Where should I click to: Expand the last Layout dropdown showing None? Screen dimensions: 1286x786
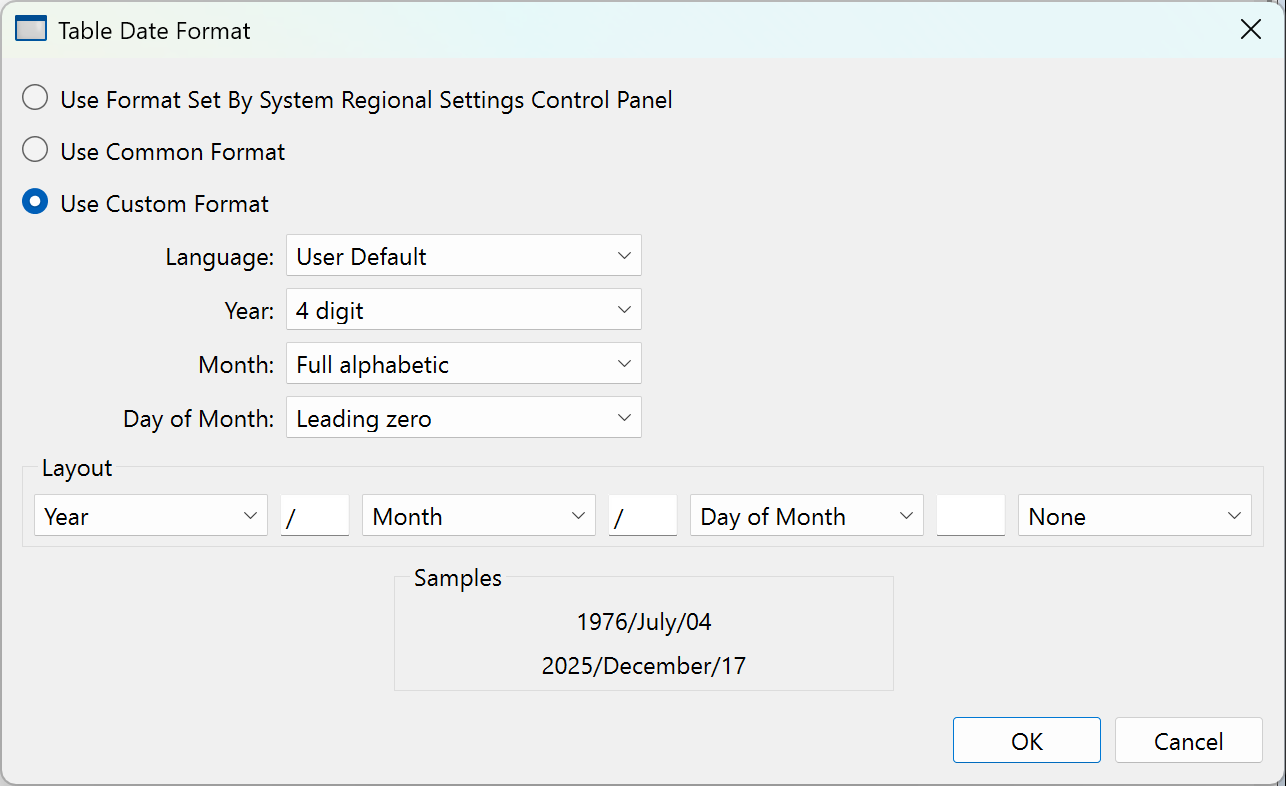pyautogui.click(x=1134, y=516)
